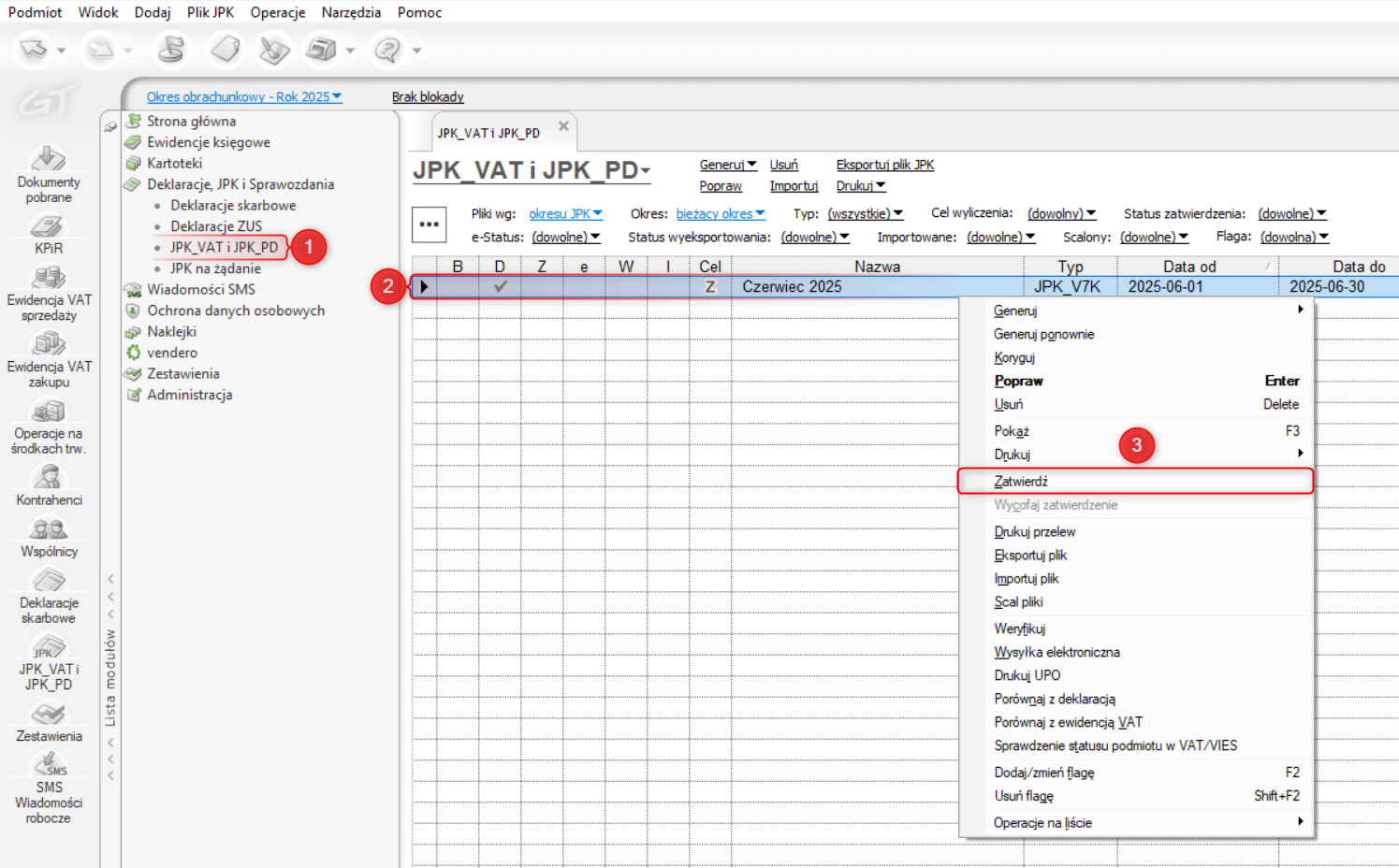Open Ewidencja VAT sprzedaży icon

pyautogui.click(x=49, y=278)
